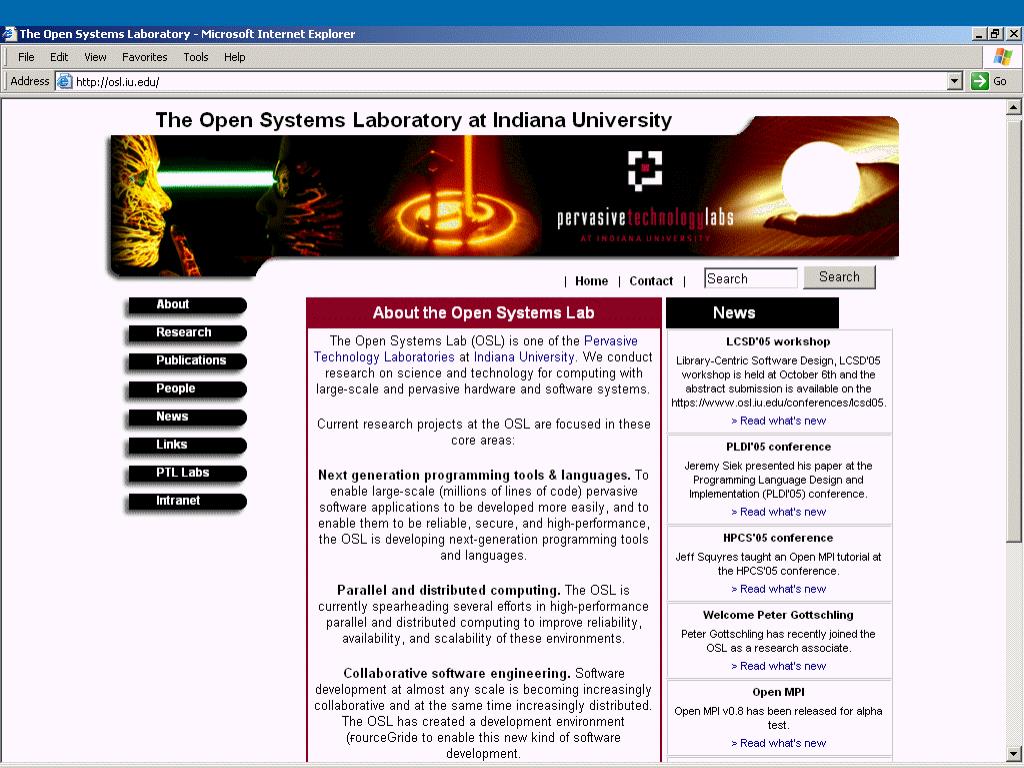Click the site Search text field

pyautogui.click(x=751, y=278)
